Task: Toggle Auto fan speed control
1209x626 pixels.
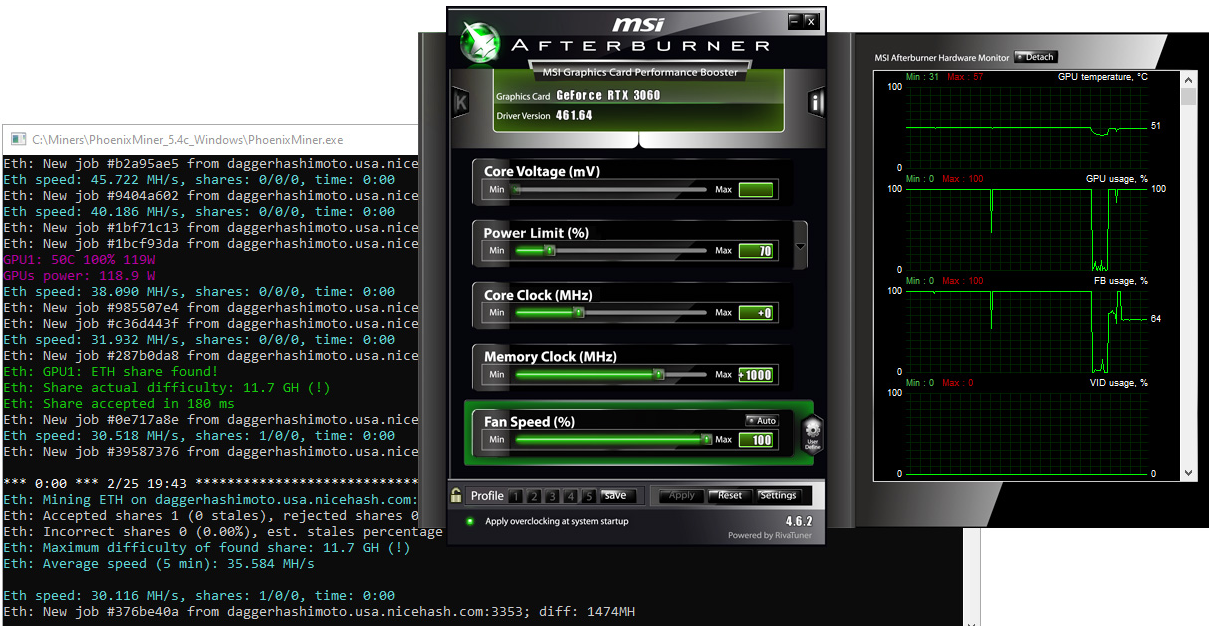Action: (x=761, y=421)
